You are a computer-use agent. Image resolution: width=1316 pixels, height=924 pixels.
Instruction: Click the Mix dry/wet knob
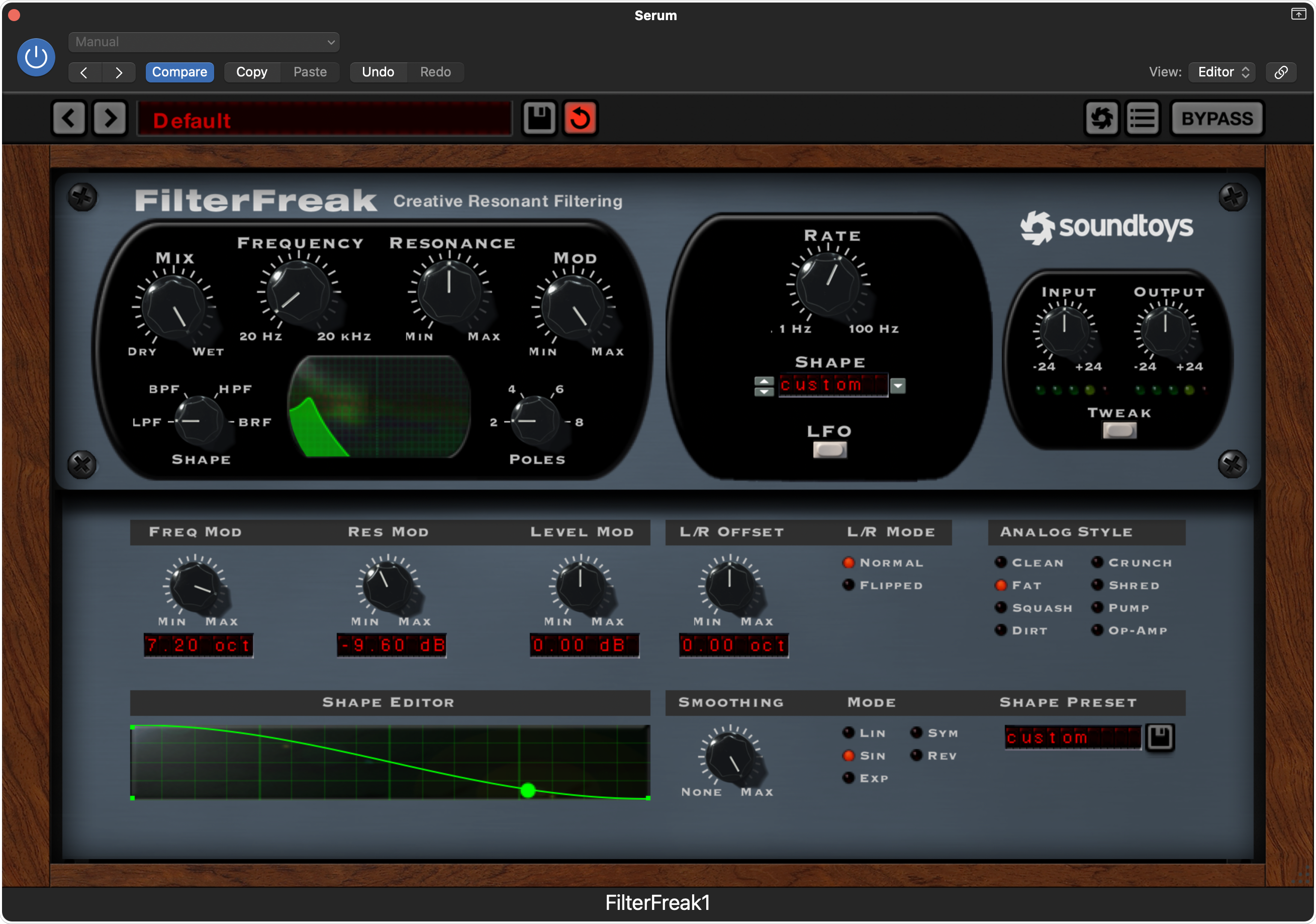pyautogui.click(x=173, y=308)
